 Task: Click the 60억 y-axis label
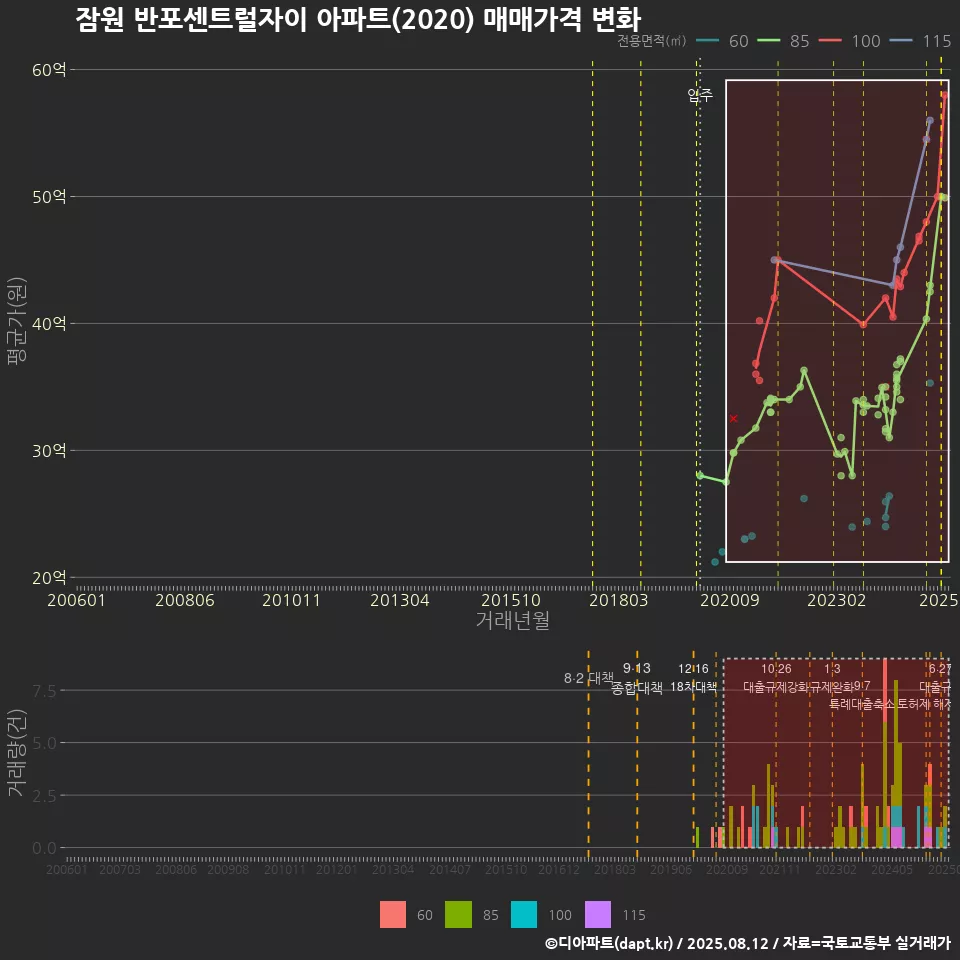click(x=49, y=70)
